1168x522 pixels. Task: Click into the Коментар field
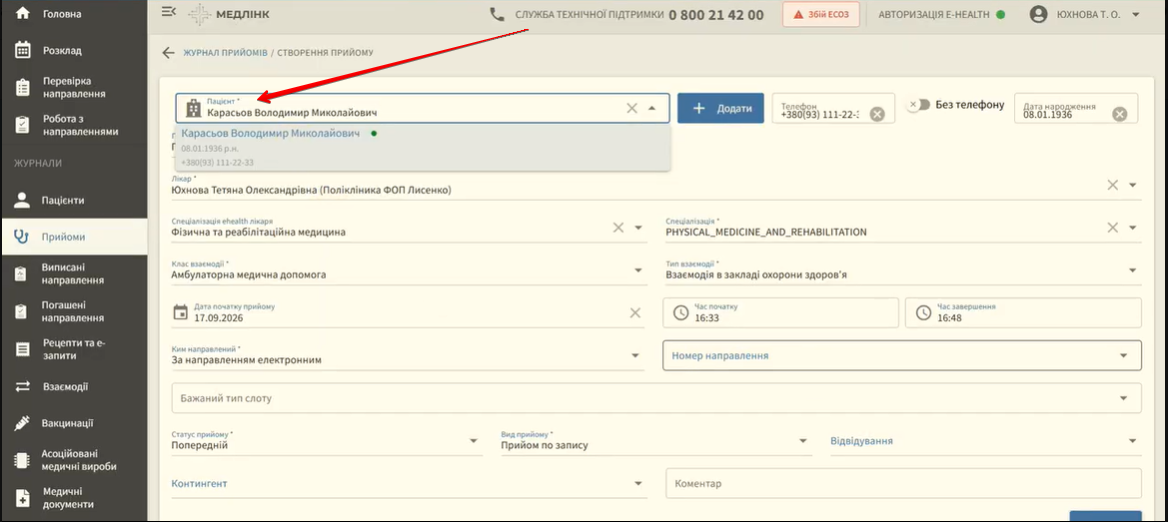point(904,483)
